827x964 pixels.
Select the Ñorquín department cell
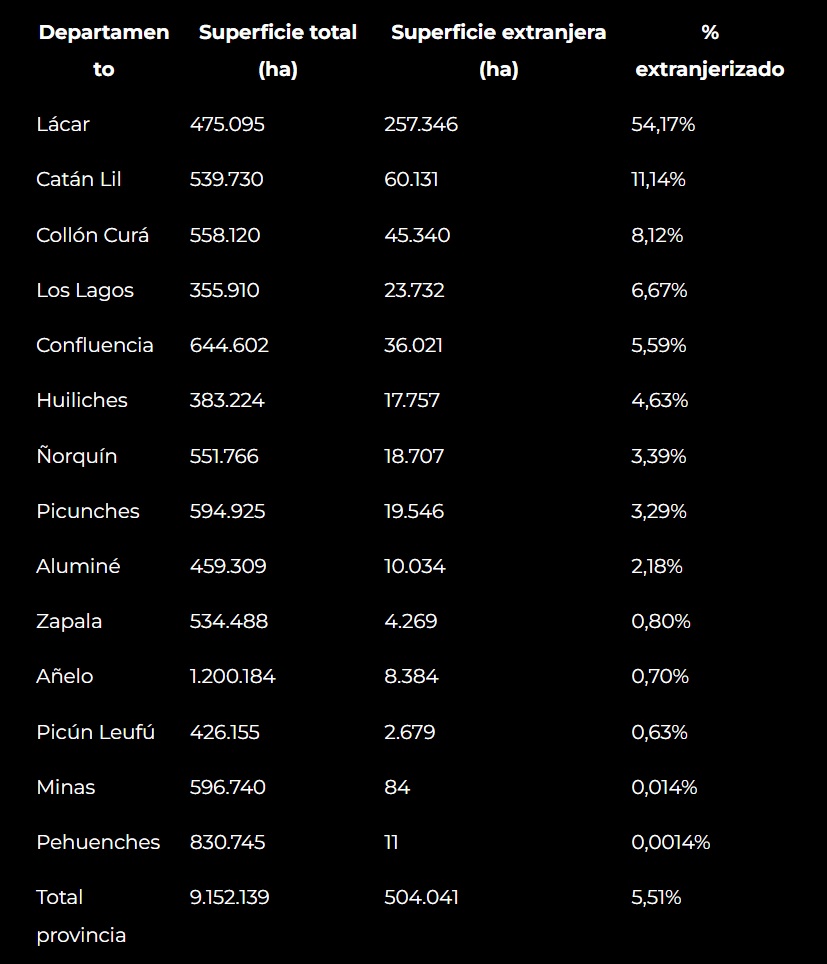click(x=77, y=456)
